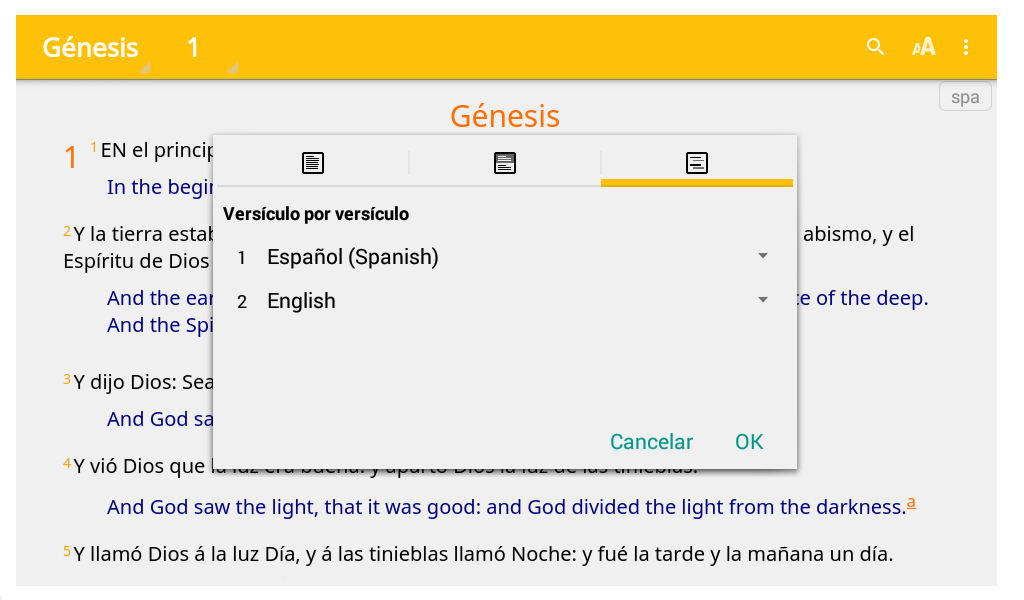The height and width of the screenshot is (600, 1024).
Task: Open the three-dot overflow menu
Action: (966, 47)
